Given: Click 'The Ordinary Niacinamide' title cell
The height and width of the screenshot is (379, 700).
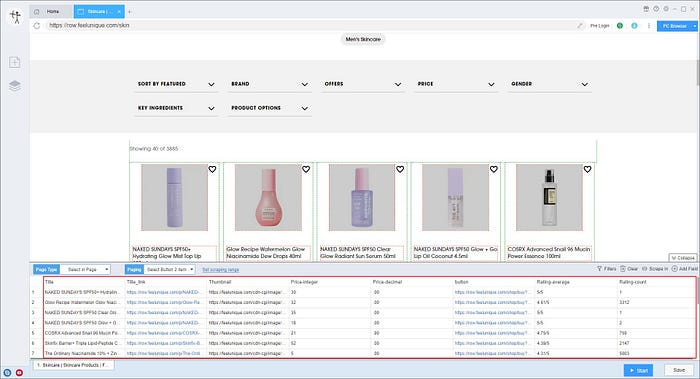Looking at the screenshot, I should click(83, 354).
